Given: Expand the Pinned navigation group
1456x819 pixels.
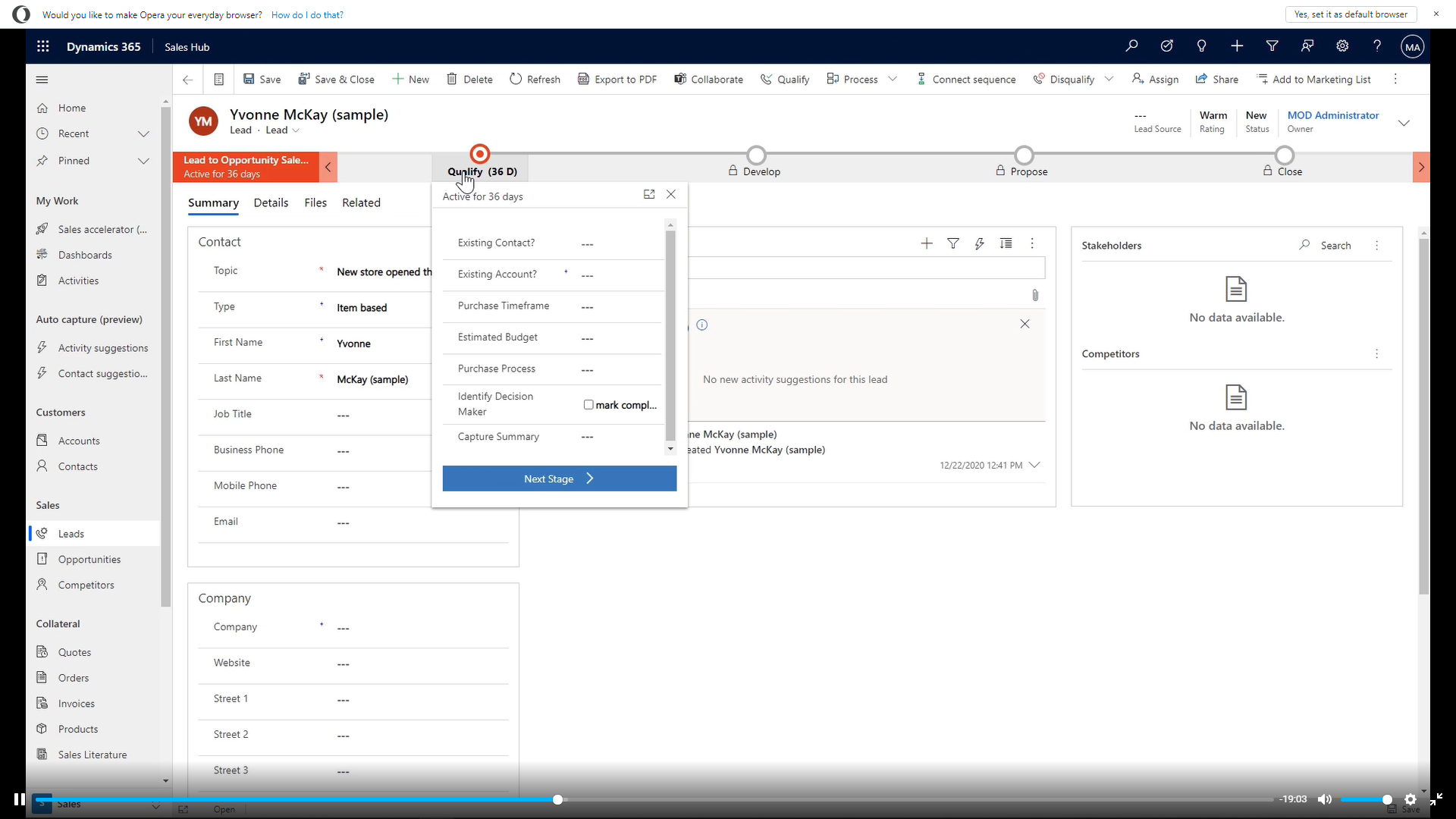Looking at the screenshot, I should tap(143, 161).
